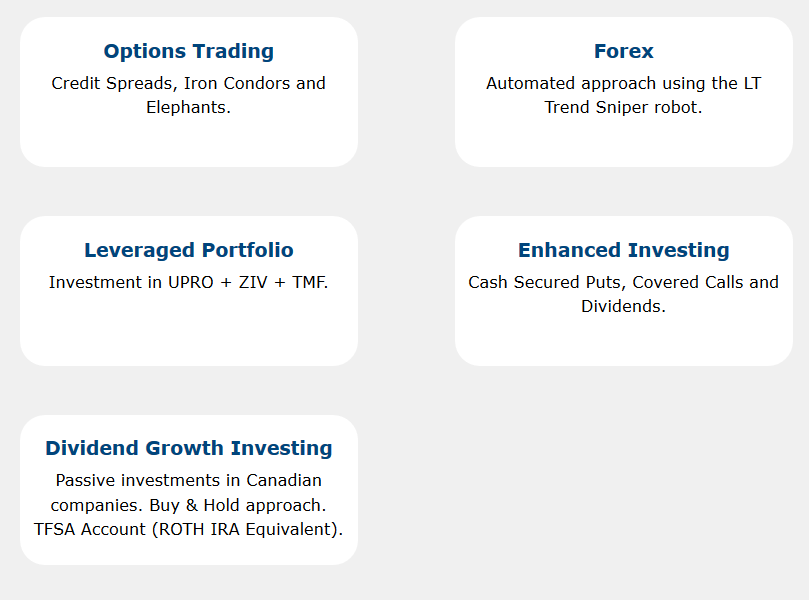809x600 pixels.
Task: Select the Enhanced Investing heading
Action: [624, 250]
